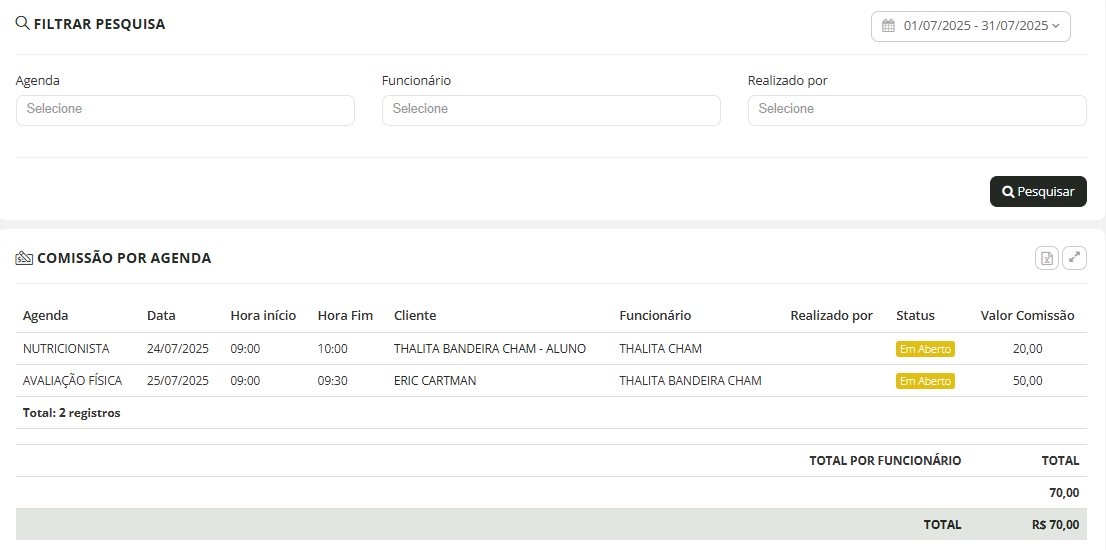Click the end time 10:00
This screenshot has height=550, width=1106.
click(332, 348)
